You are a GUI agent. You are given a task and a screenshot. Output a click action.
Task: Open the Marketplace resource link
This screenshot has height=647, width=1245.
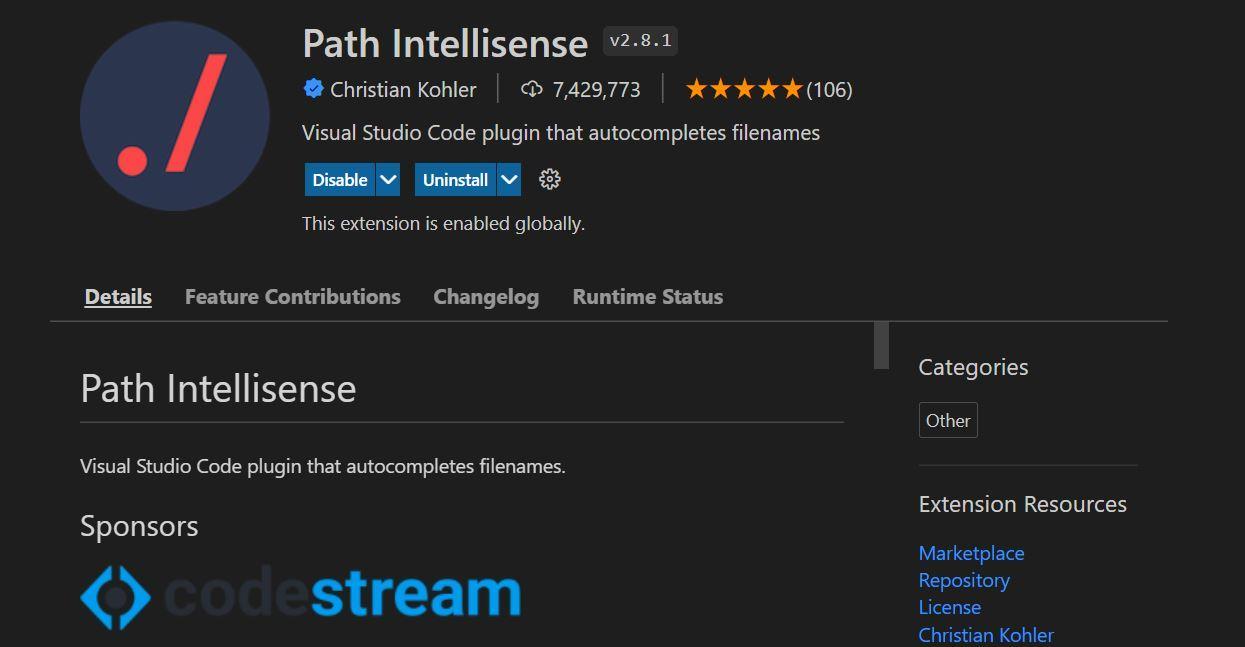[970, 553]
